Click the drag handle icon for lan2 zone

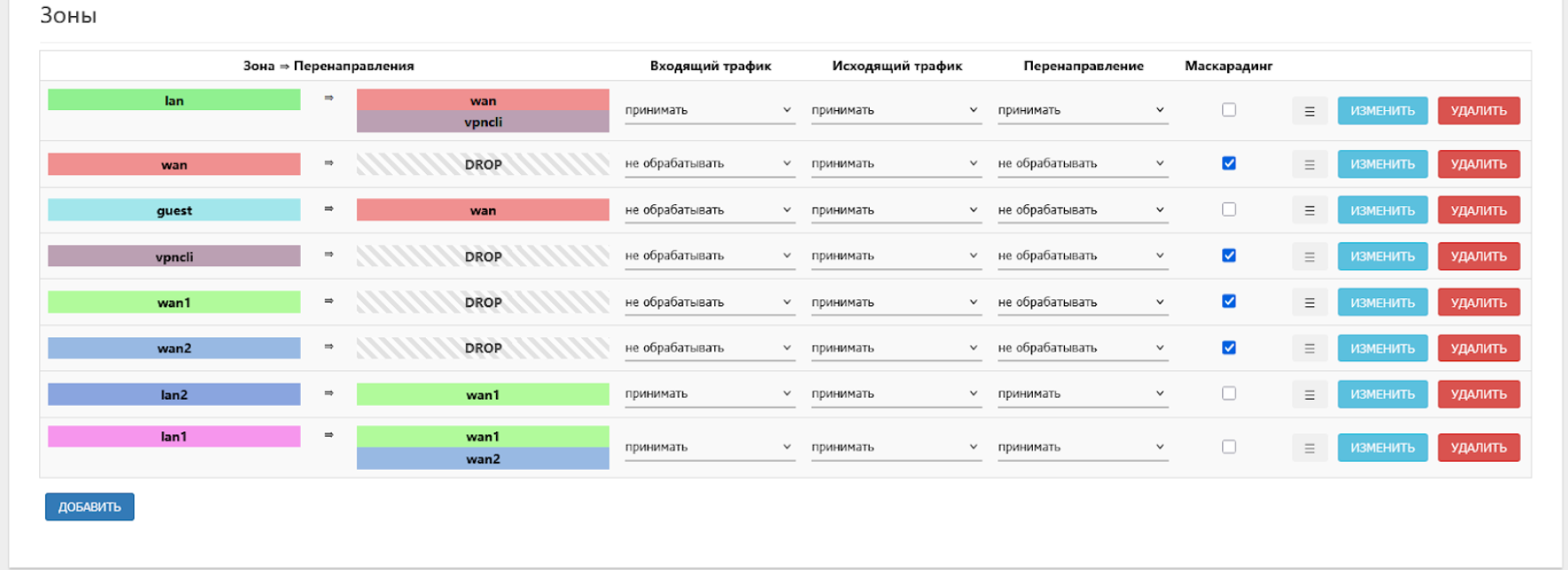click(1309, 394)
